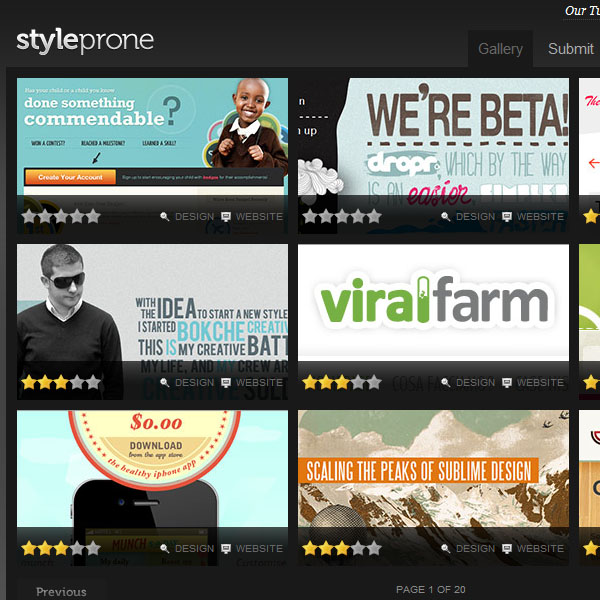This screenshot has height=600, width=600.
Task: Open the 'Scaling the Peaks' thumbnail
Action: 433,488
